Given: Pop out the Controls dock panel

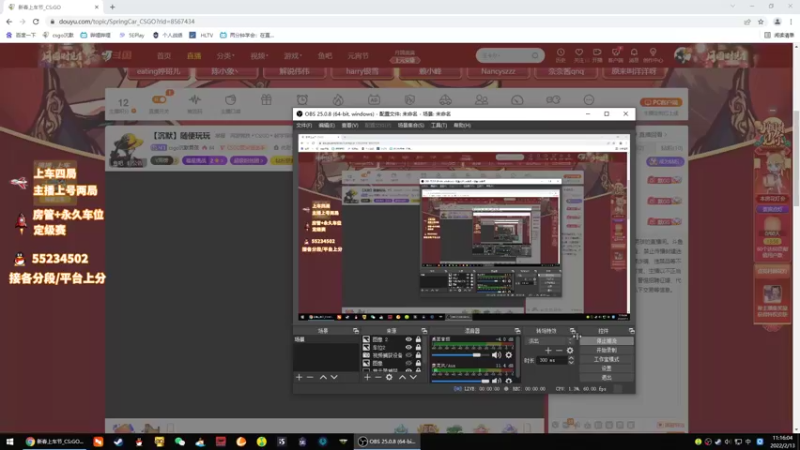Looking at the screenshot, I should click(632, 331).
